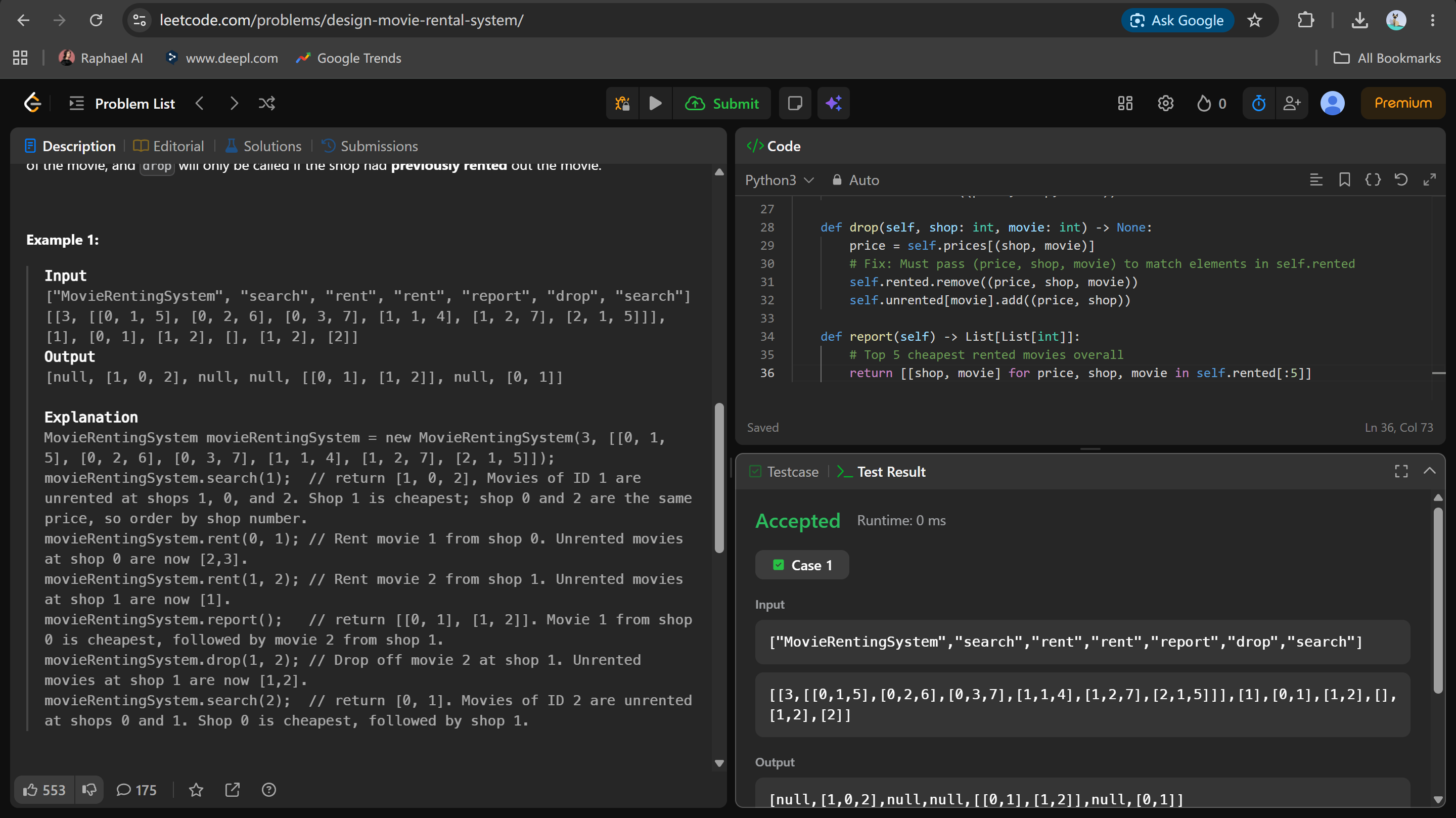Go to next problem arrow
Viewport: 1456px width, 818px height.
tap(234, 104)
